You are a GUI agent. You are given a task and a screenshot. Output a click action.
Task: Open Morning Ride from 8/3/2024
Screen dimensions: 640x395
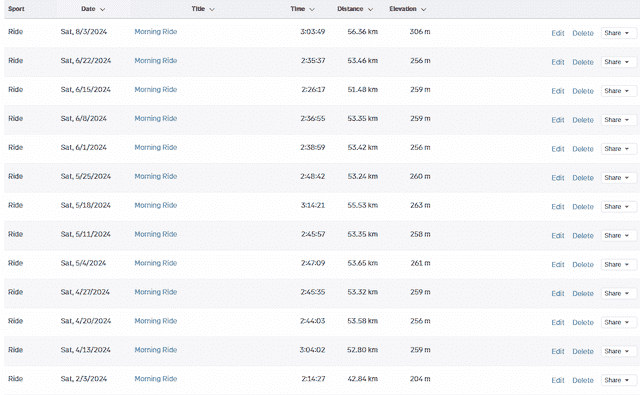click(156, 31)
